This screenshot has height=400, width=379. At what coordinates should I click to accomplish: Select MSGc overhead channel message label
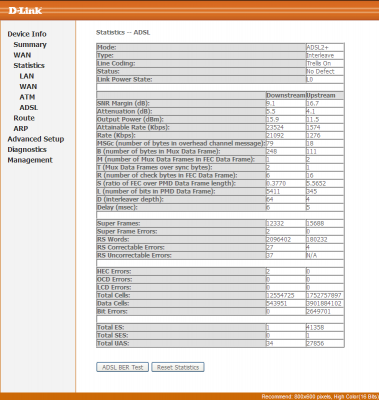[181, 144]
